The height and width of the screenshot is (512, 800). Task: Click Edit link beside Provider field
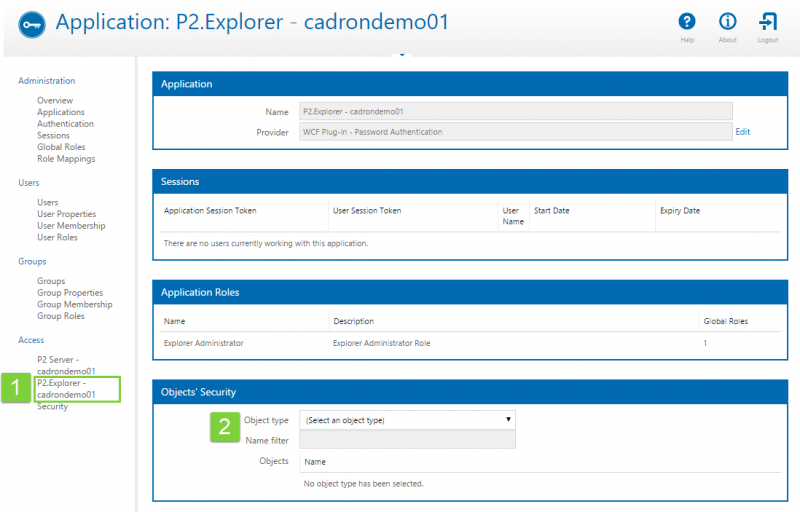[742, 131]
